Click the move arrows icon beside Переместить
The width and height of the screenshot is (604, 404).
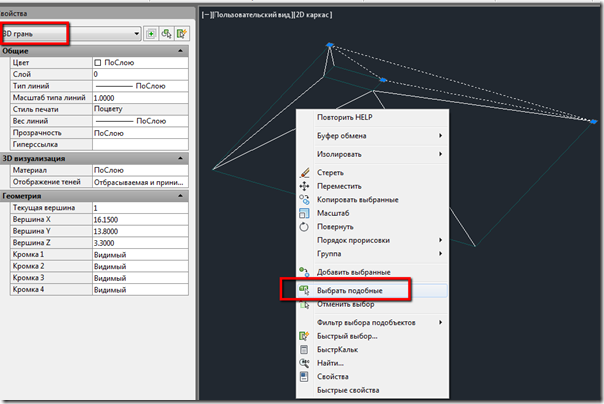(304, 186)
